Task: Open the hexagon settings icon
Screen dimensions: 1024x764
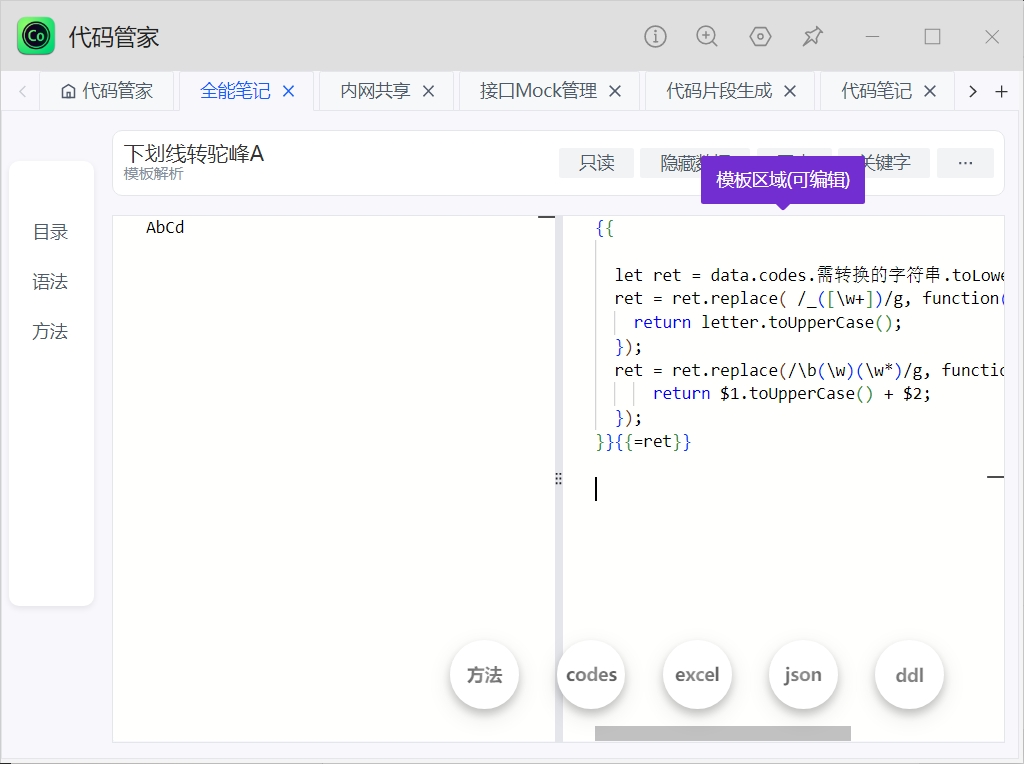Action: point(760,36)
